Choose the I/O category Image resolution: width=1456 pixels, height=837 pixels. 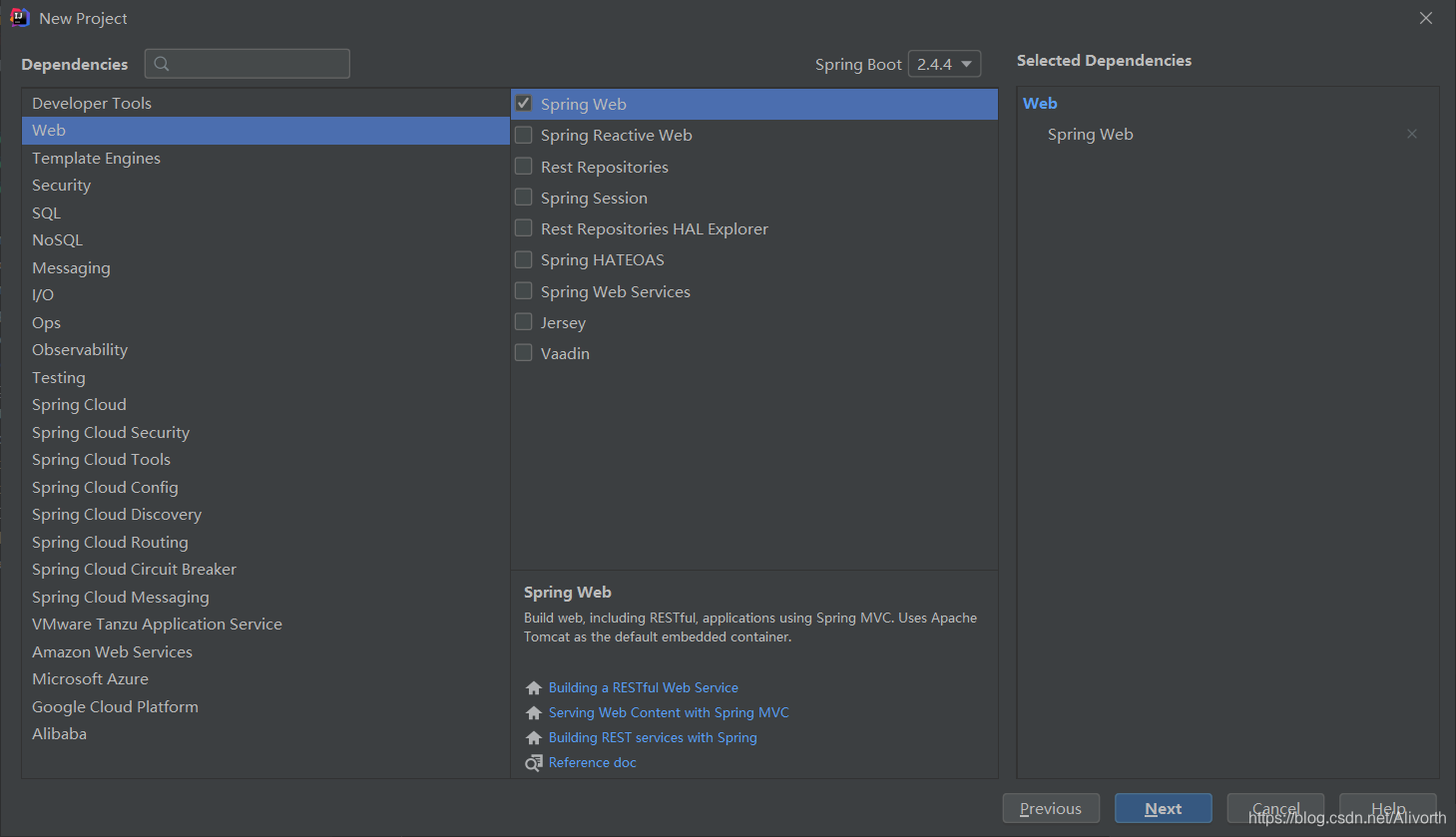(x=265, y=295)
